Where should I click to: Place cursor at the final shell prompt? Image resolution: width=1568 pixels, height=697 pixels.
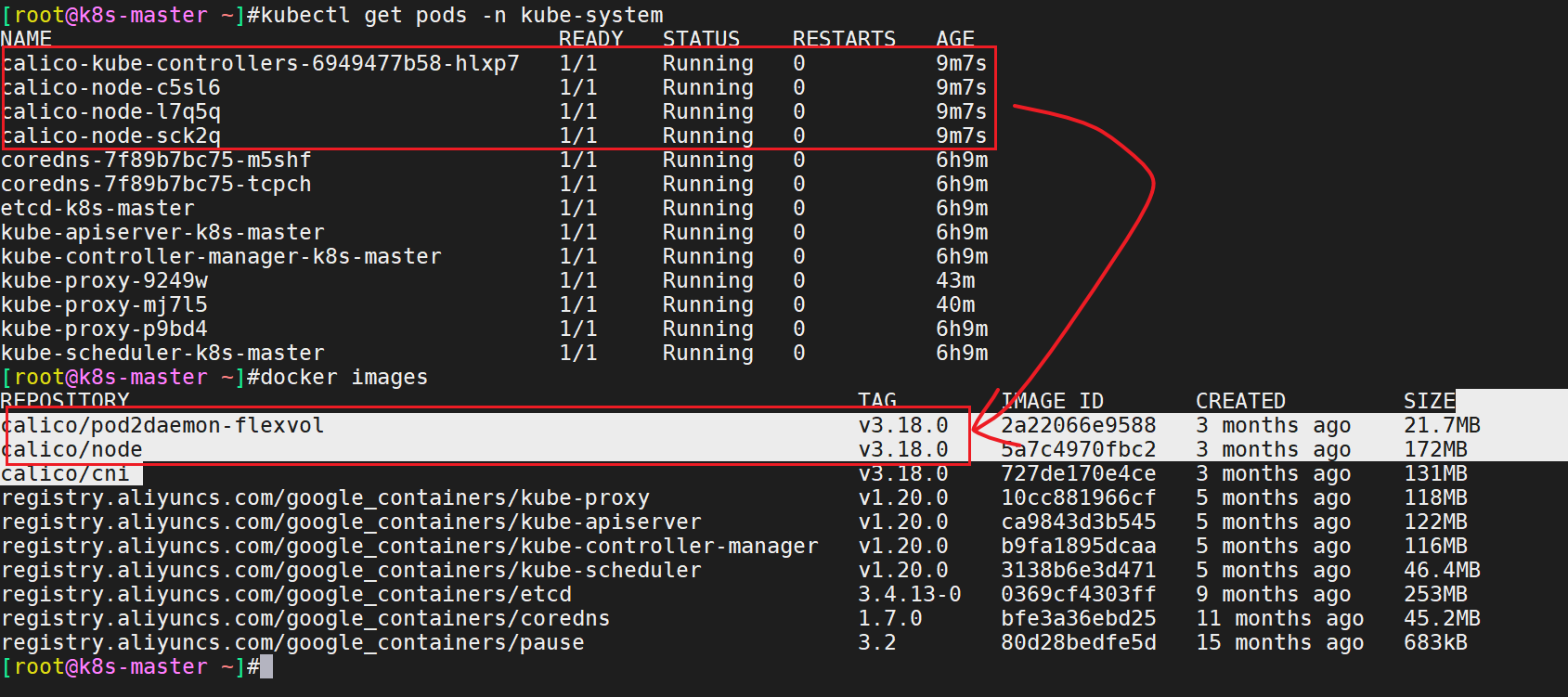click(266, 666)
